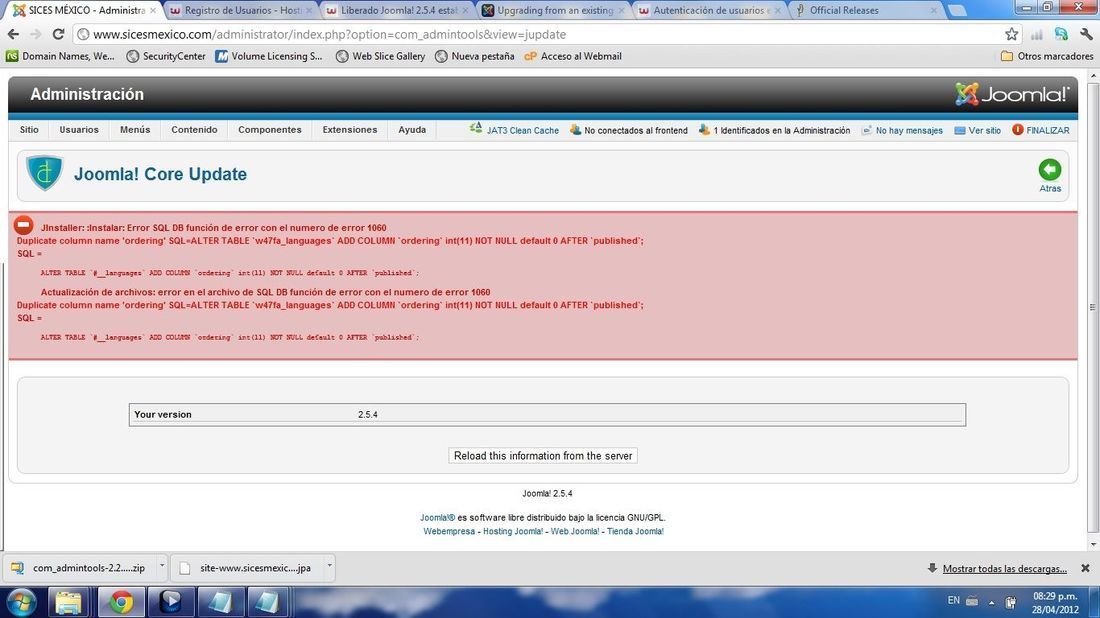Run JAT3 Clean Cache
Viewport: 1100px width, 618px height.
coord(515,130)
